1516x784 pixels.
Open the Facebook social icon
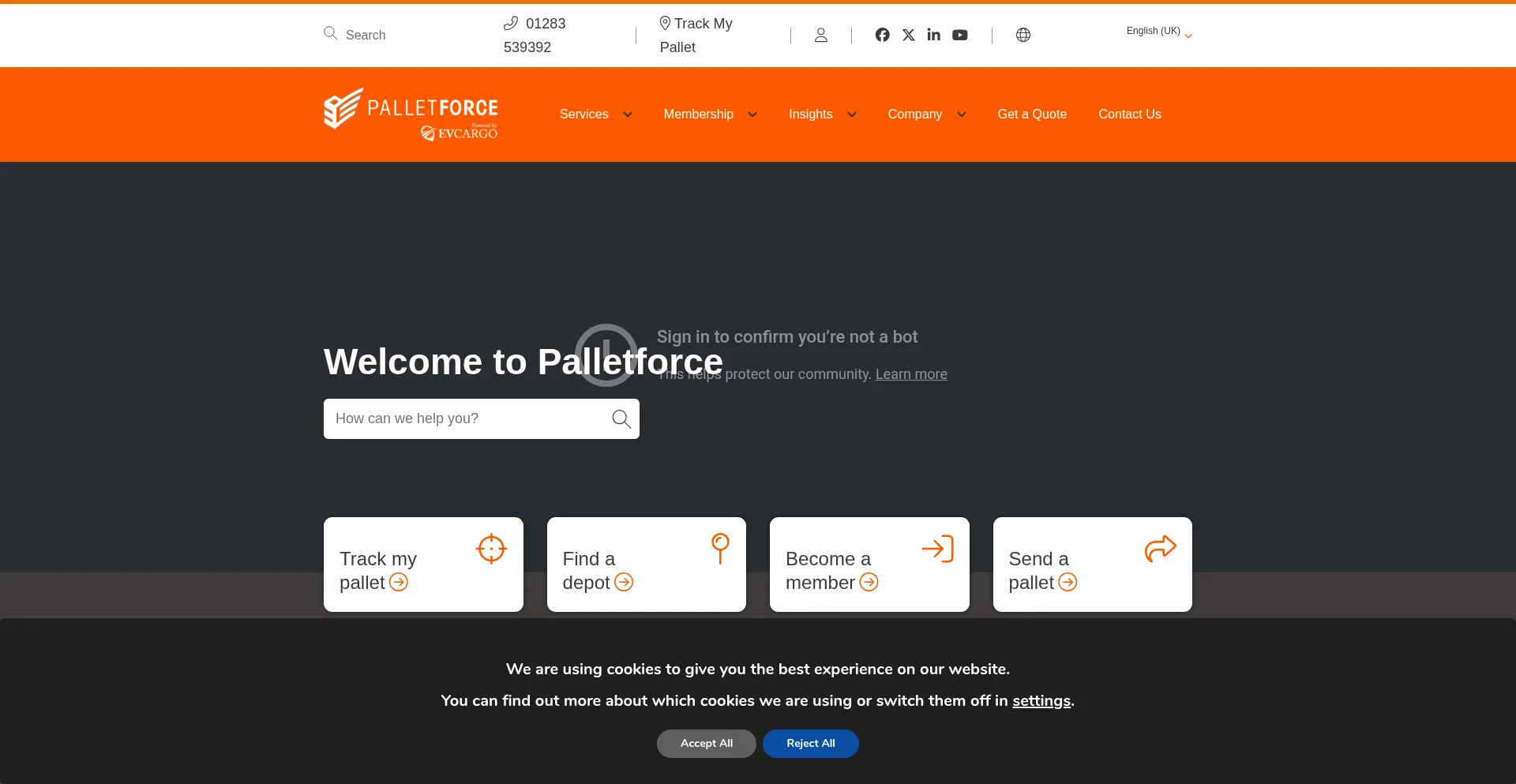coord(882,35)
